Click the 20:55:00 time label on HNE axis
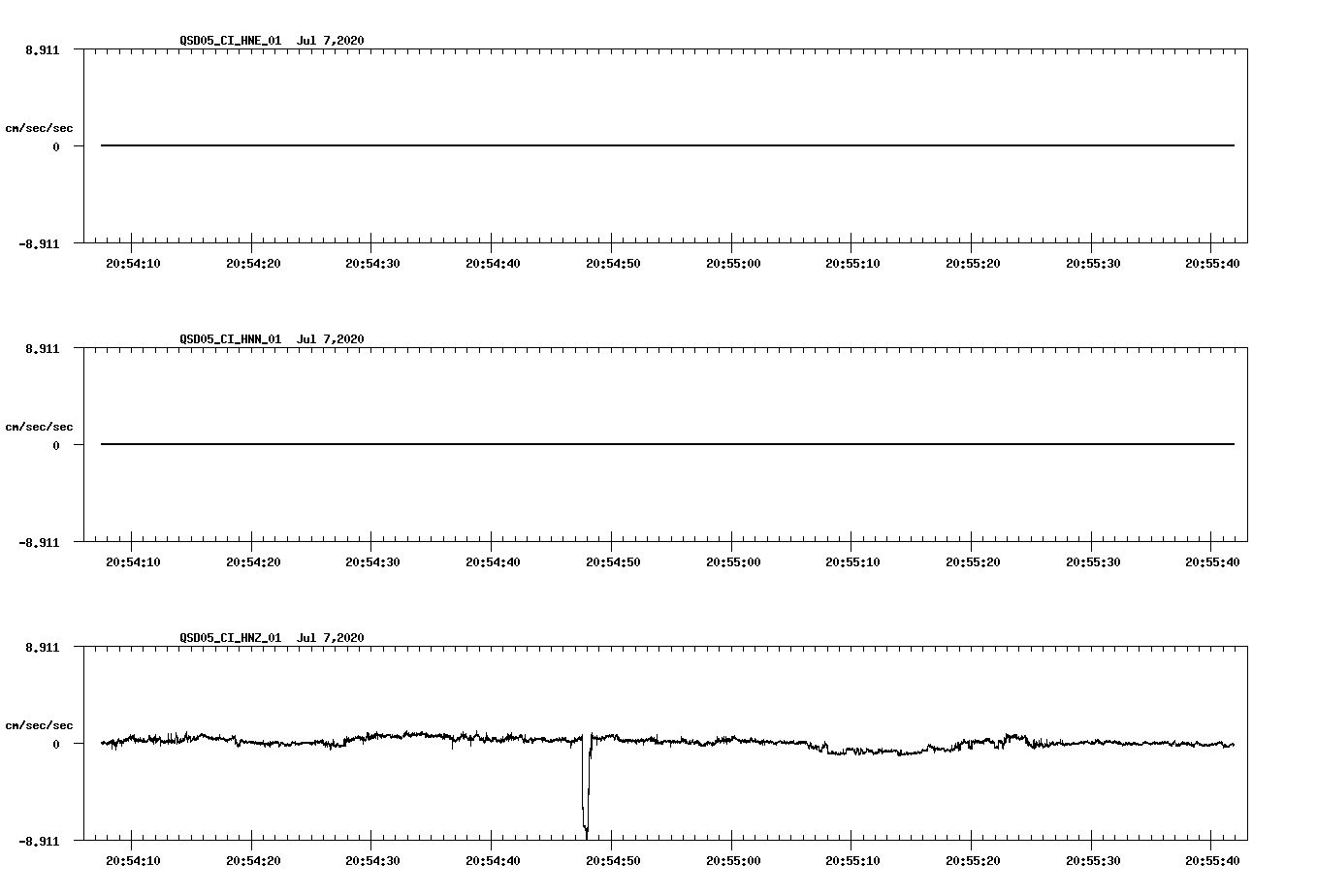This screenshot has height=896, width=1317. [x=733, y=263]
